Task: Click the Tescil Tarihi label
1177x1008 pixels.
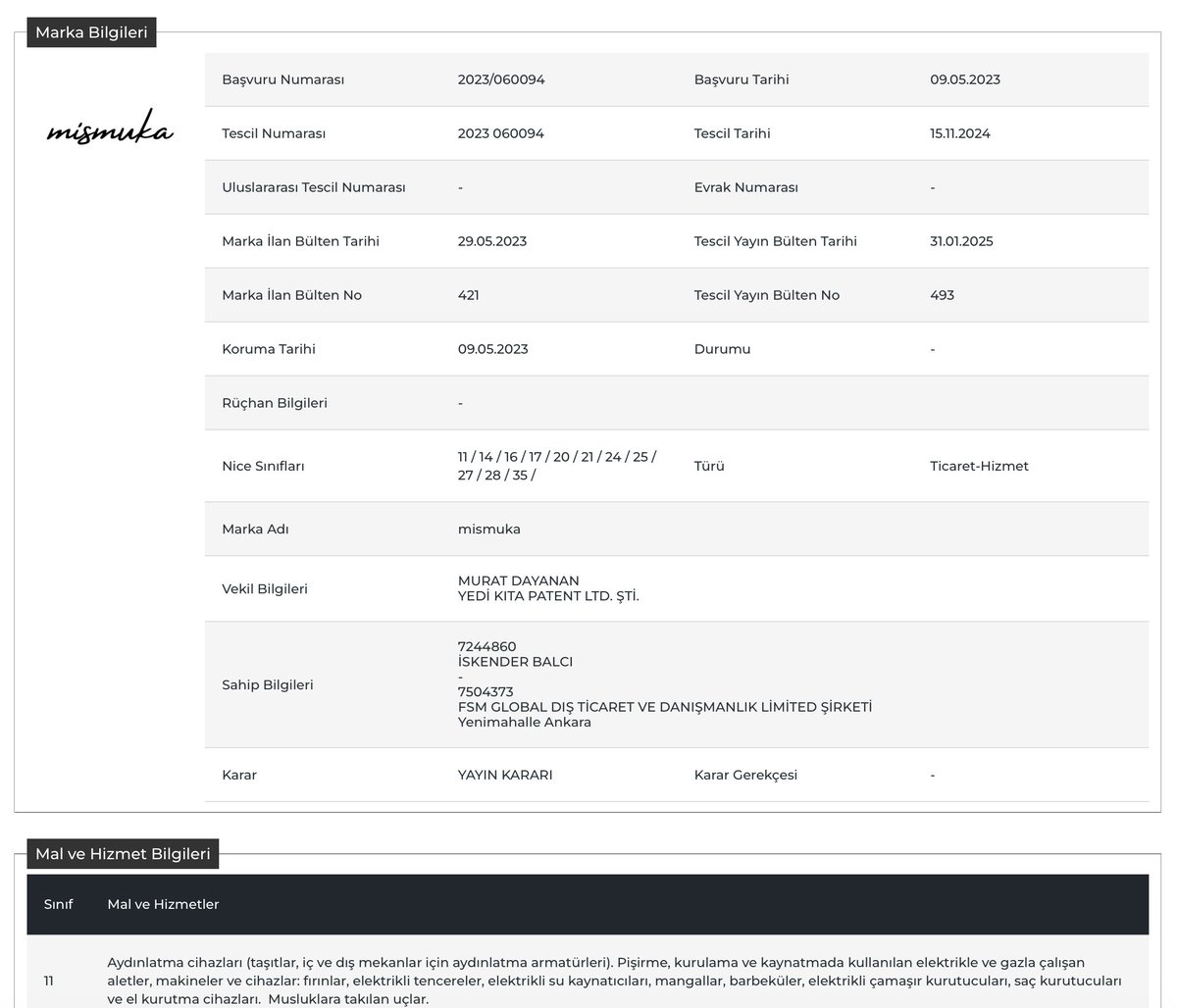Action: 732,133
